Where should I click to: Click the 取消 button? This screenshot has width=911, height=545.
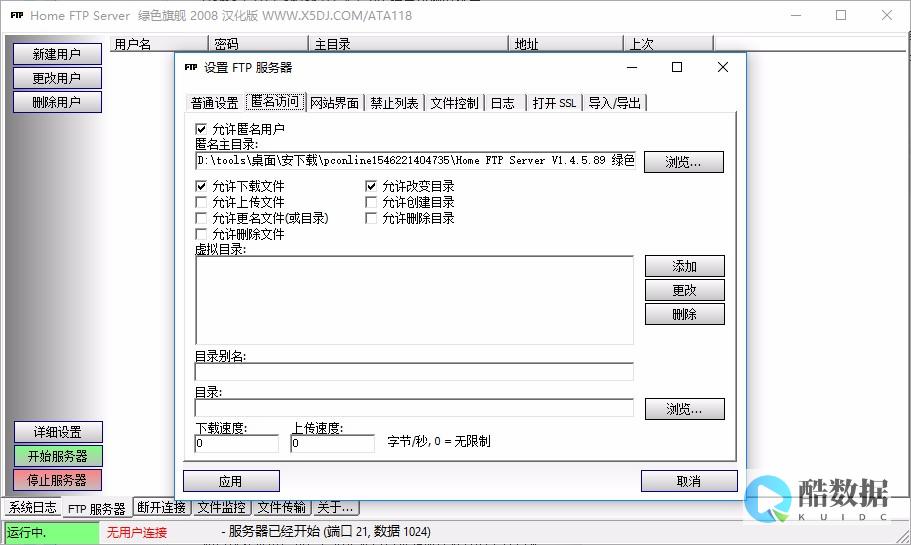(689, 481)
